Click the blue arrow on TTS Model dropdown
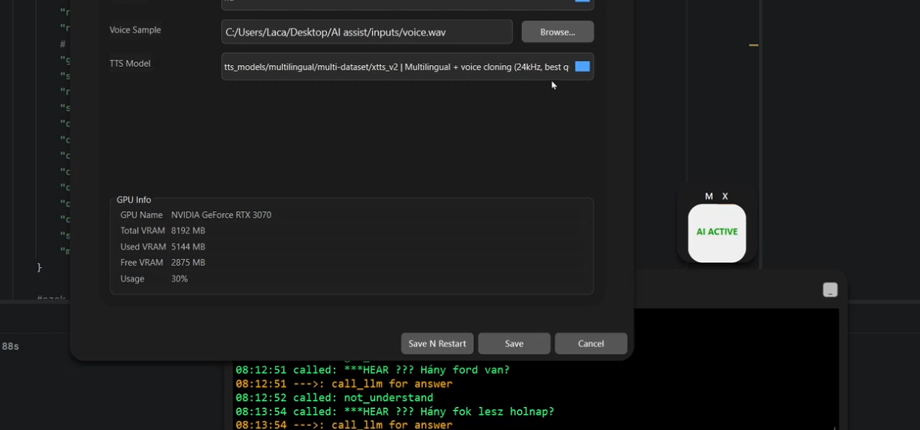Image resolution: width=920 pixels, height=430 pixels. coord(582,67)
